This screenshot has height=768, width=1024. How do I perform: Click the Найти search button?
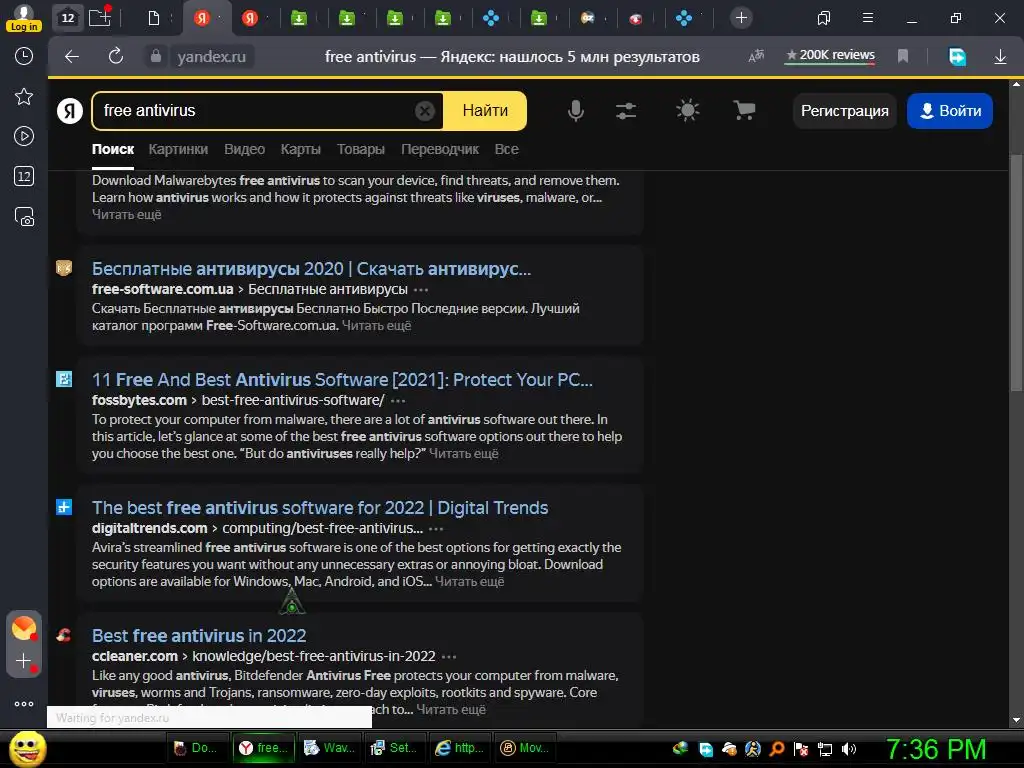tap(485, 111)
